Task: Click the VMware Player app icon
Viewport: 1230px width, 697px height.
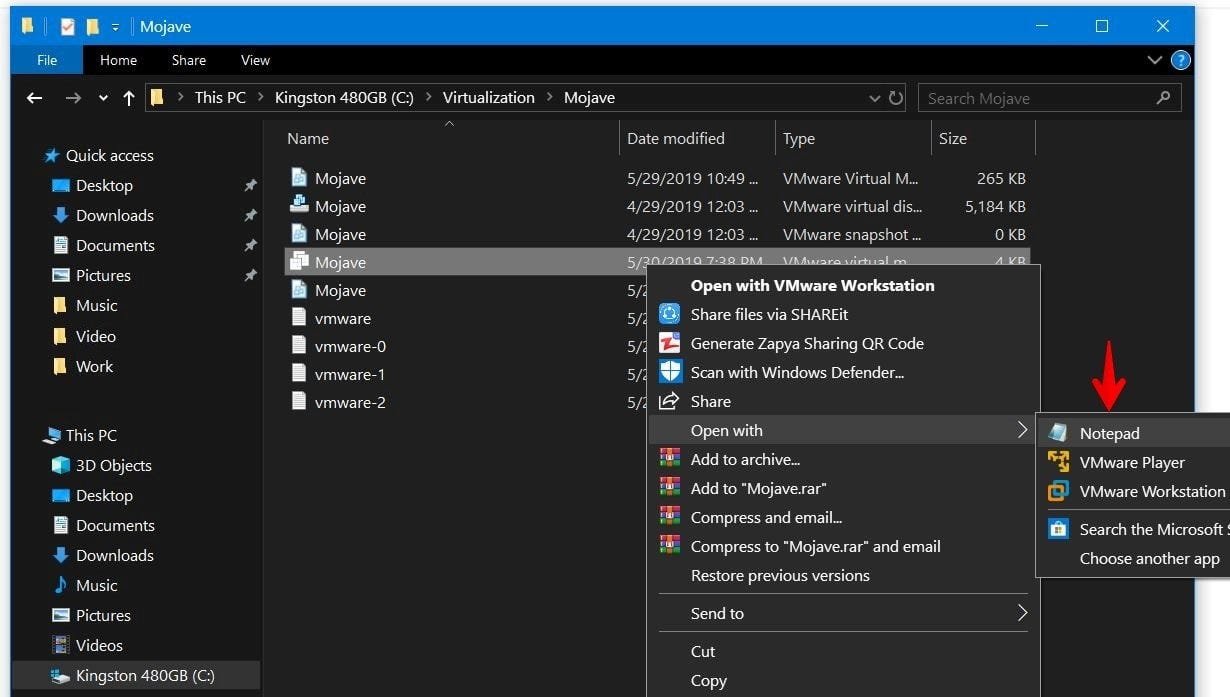Action: click(1057, 462)
